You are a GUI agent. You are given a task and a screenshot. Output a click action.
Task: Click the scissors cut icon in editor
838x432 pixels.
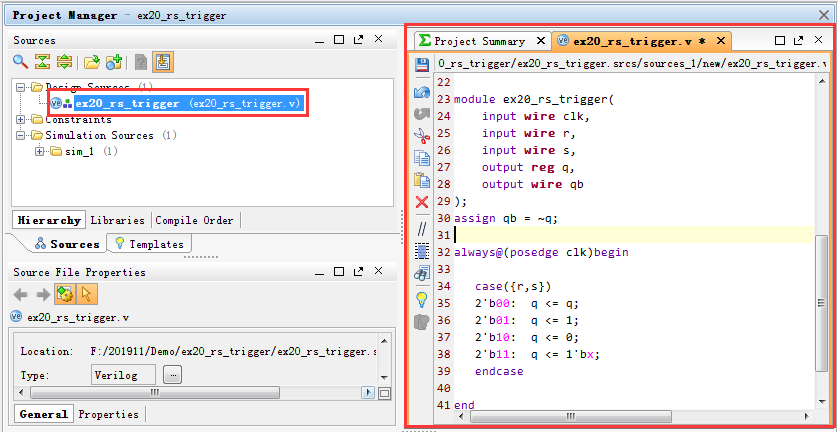coord(422,136)
